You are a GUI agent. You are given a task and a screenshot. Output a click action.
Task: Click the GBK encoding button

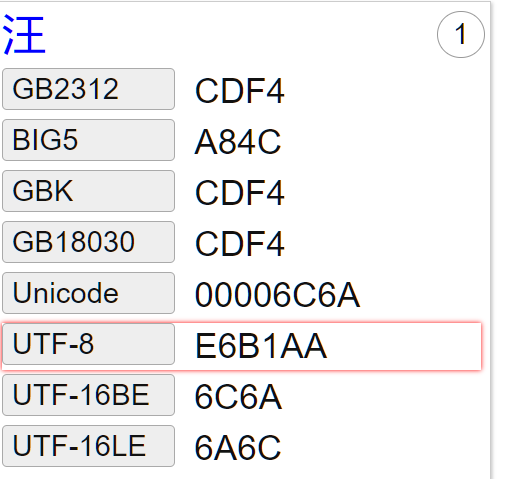click(88, 191)
